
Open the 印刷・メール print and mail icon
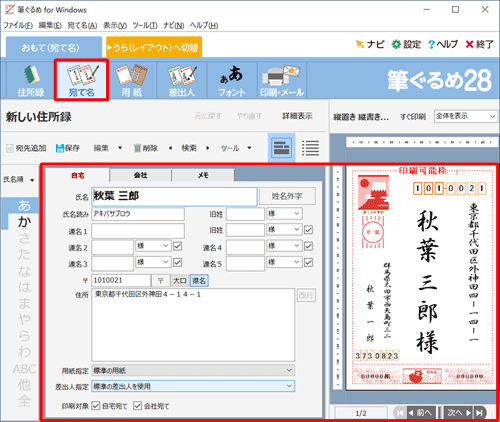click(x=282, y=81)
